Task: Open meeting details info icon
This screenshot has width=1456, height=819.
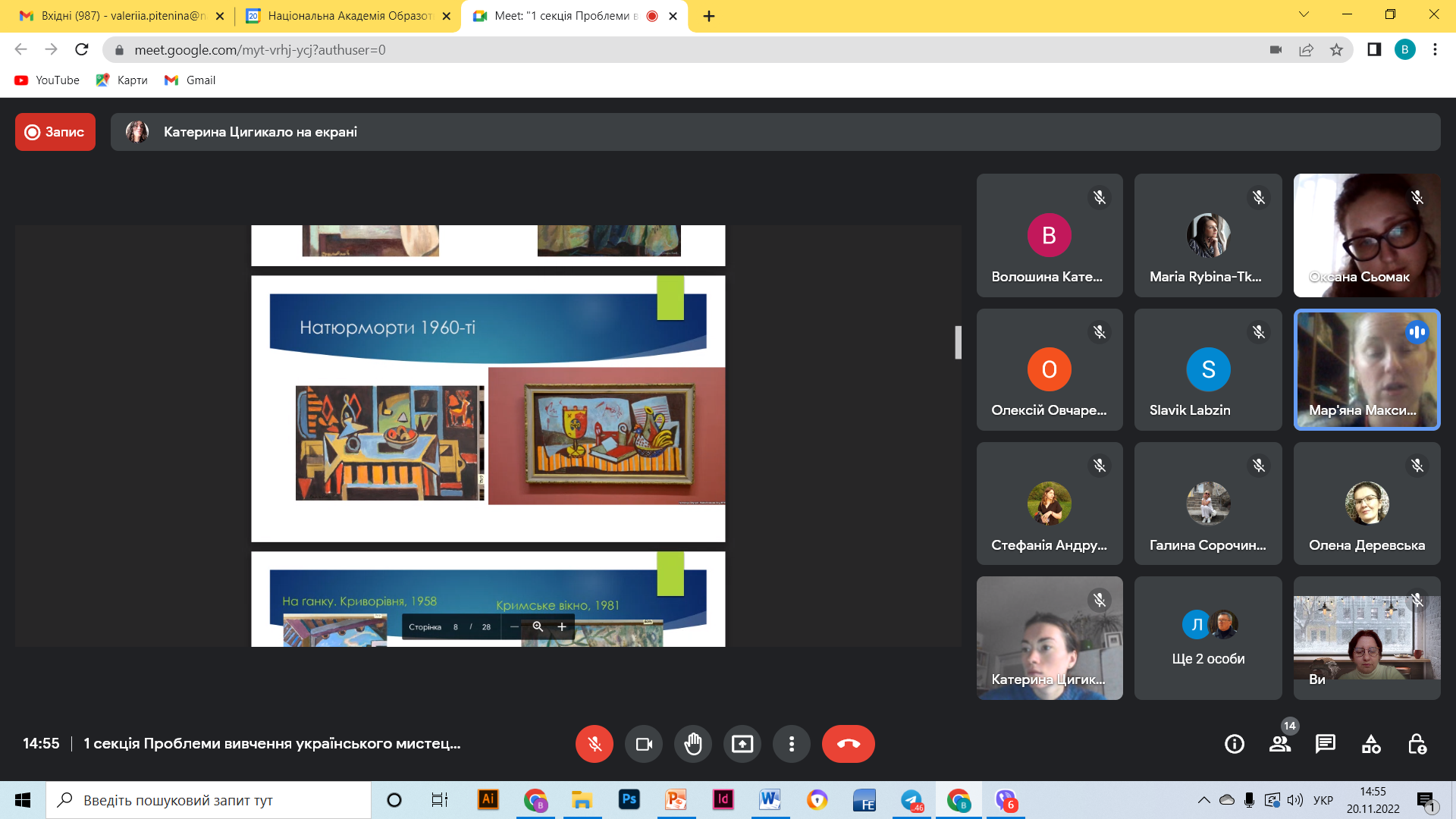Action: [x=1235, y=744]
